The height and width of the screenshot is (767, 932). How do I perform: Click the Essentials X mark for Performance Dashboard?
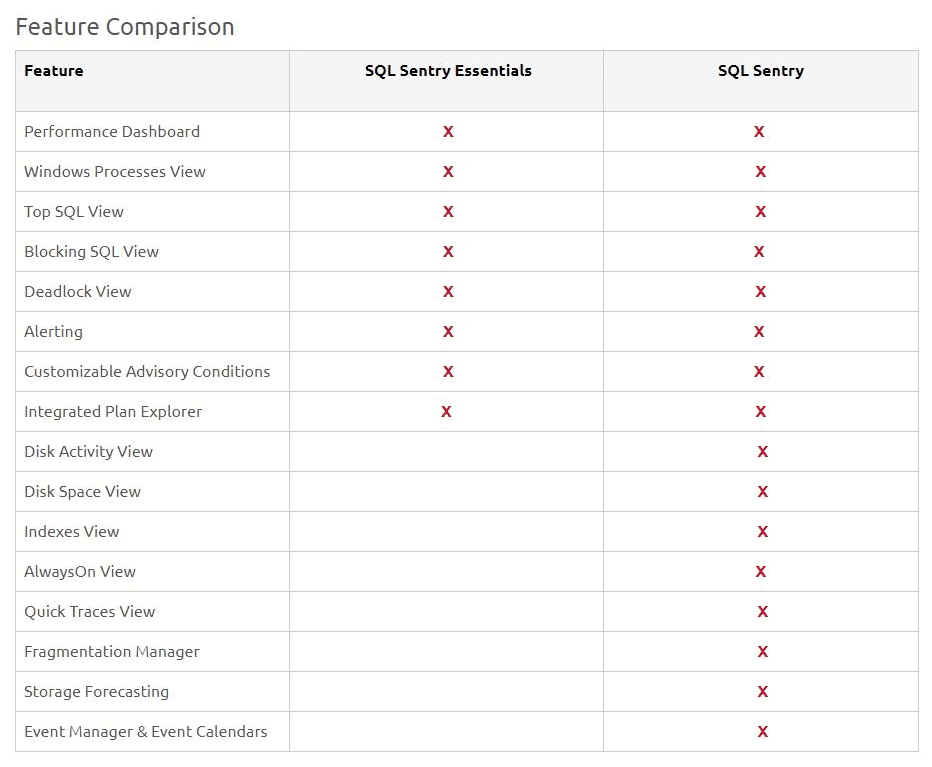pyautogui.click(x=448, y=132)
